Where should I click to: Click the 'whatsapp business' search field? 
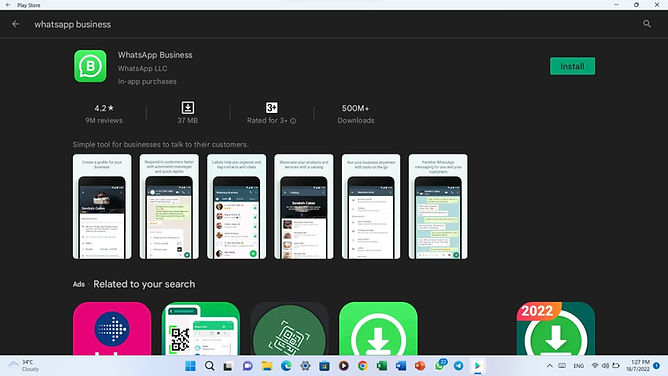[x=73, y=24]
